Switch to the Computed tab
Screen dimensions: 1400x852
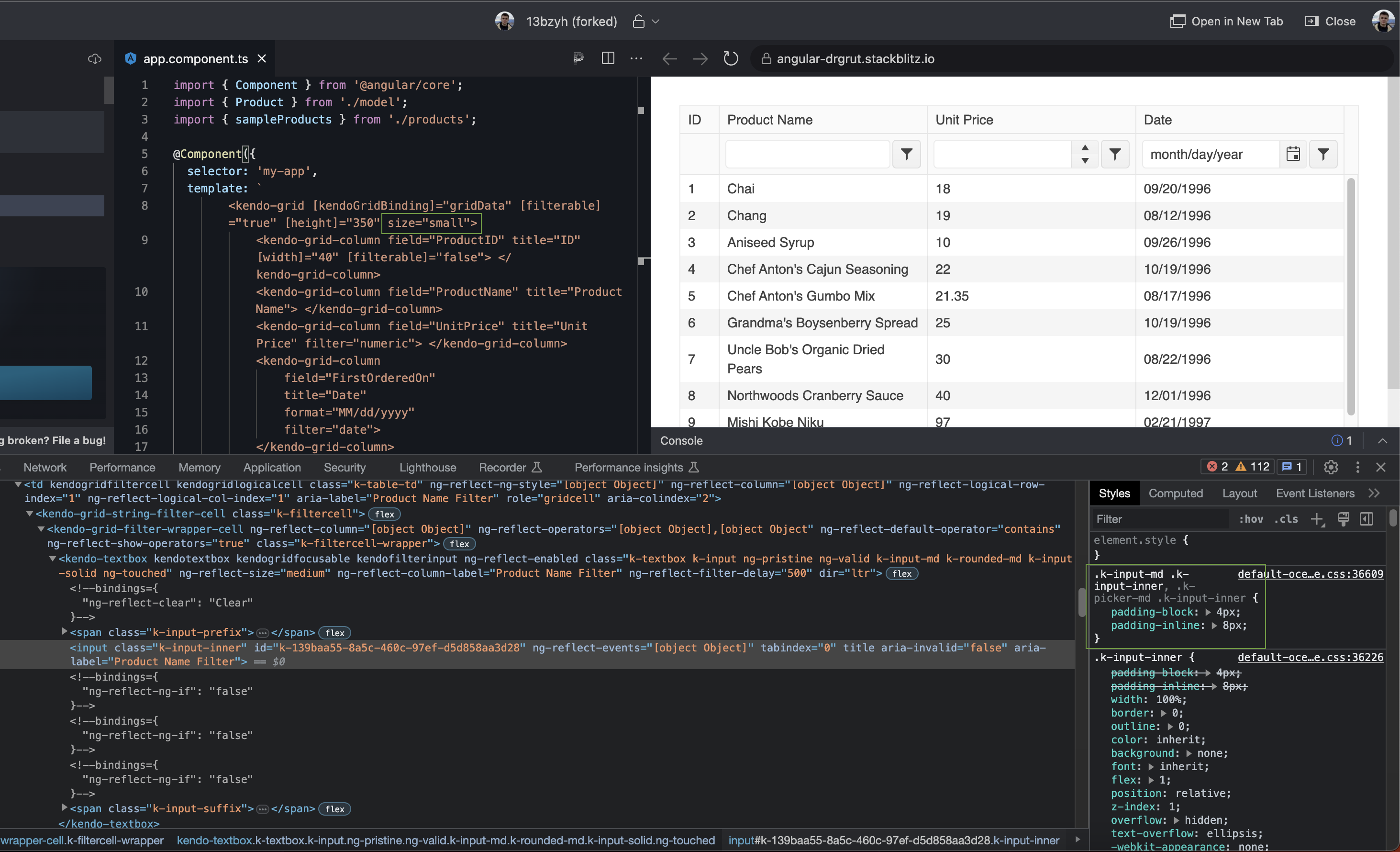(1176, 493)
